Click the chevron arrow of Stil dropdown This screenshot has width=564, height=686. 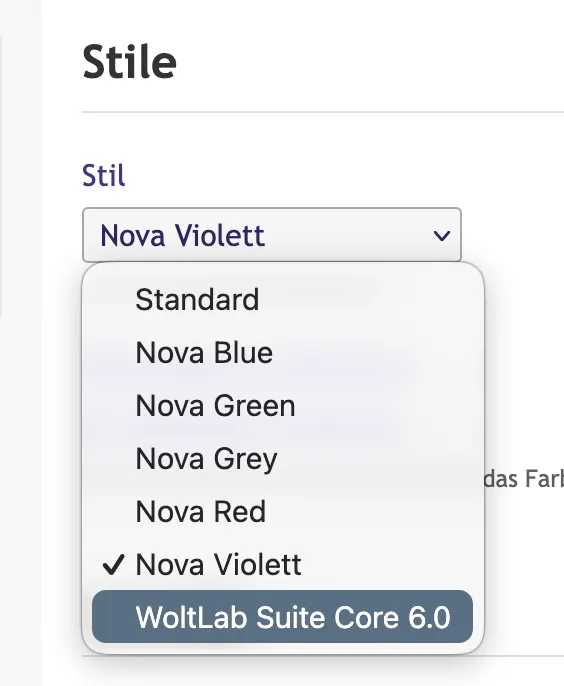[x=441, y=236]
